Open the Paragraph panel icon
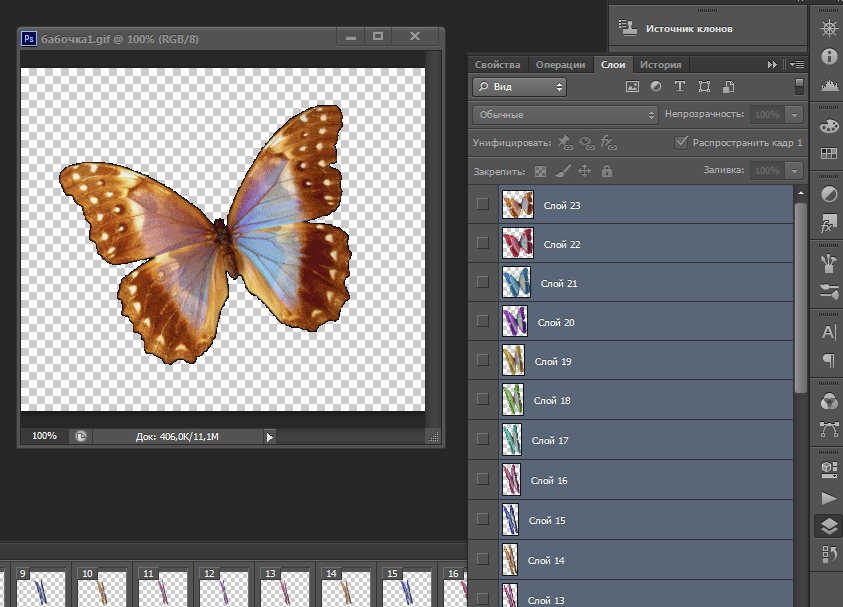 click(829, 360)
